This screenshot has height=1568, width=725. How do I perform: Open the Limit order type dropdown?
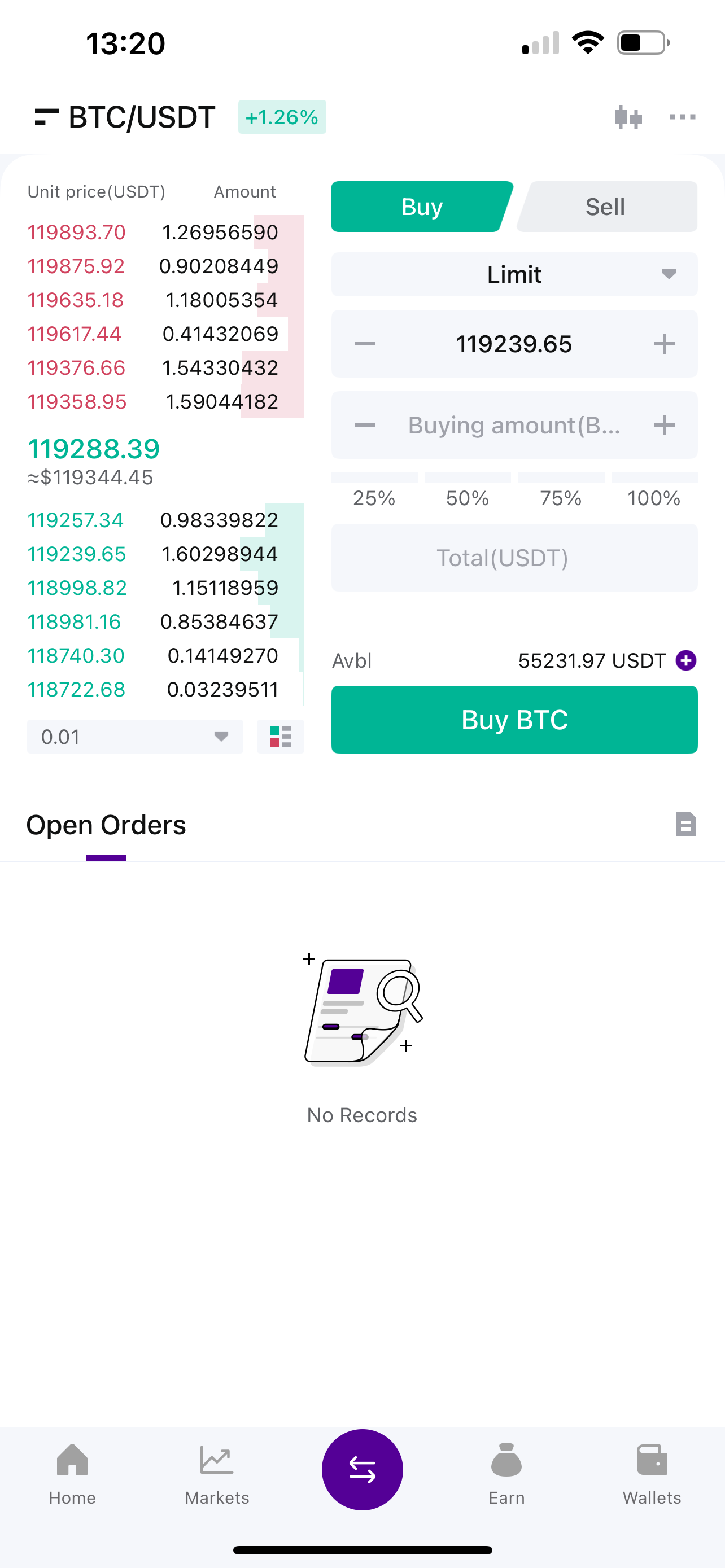tap(514, 274)
